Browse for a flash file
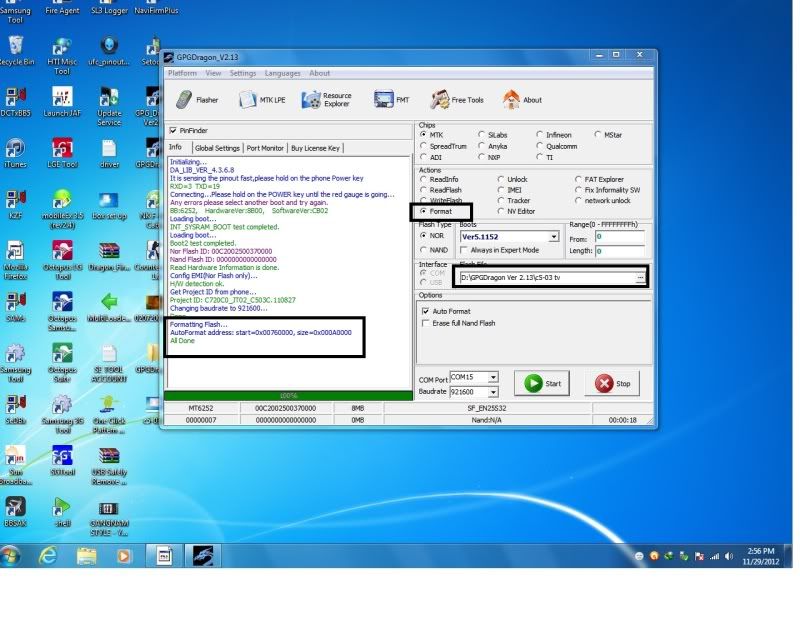Screen dimensions: 800x640 click(x=640, y=278)
